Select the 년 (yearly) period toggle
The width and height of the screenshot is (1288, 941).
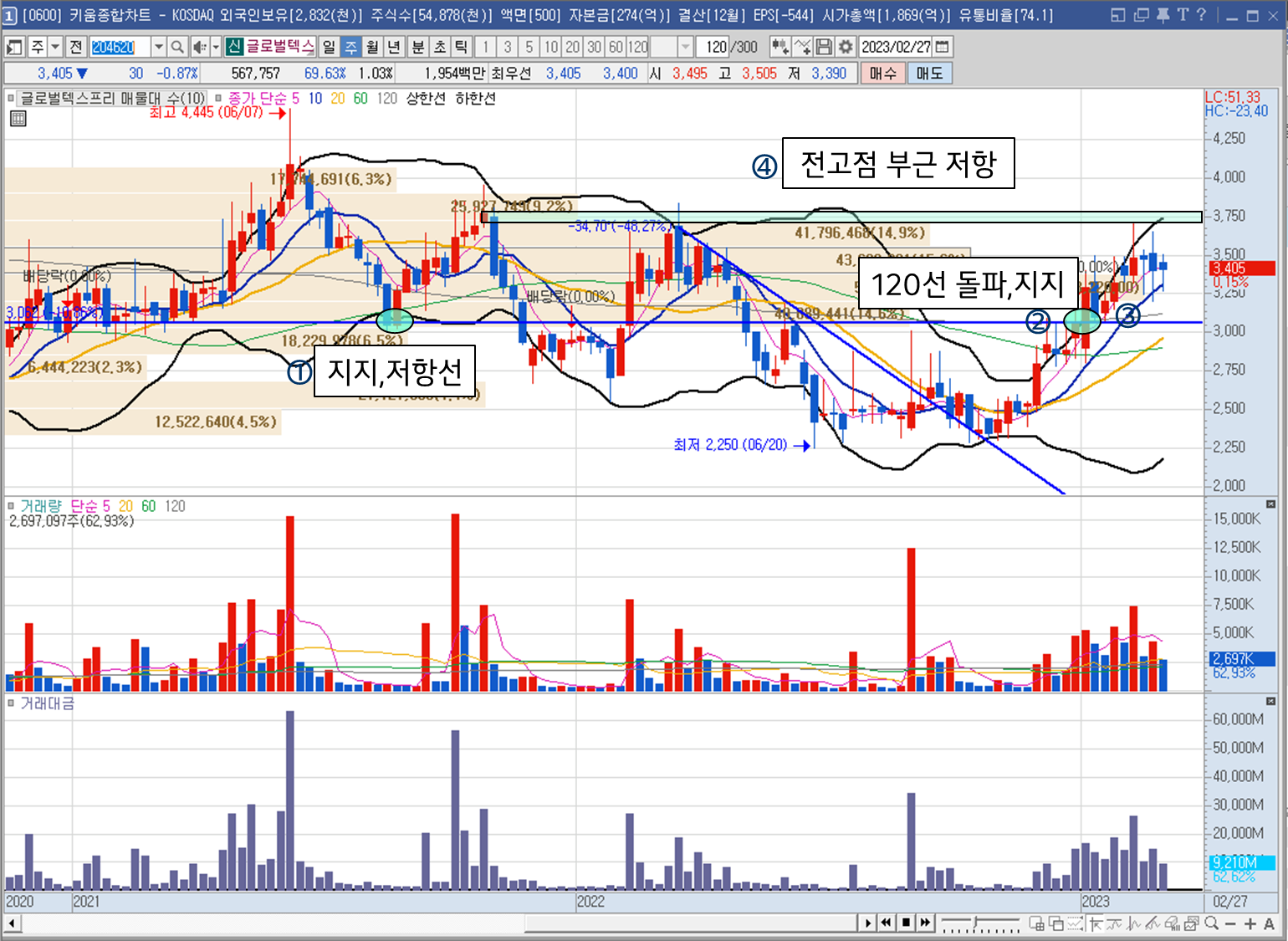(394, 47)
